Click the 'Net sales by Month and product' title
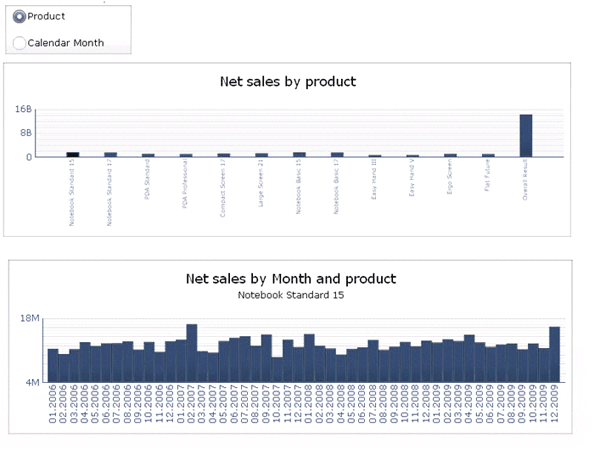Image resolution: width=600 pixels, height=455 pixels. (x=291, y=279)
